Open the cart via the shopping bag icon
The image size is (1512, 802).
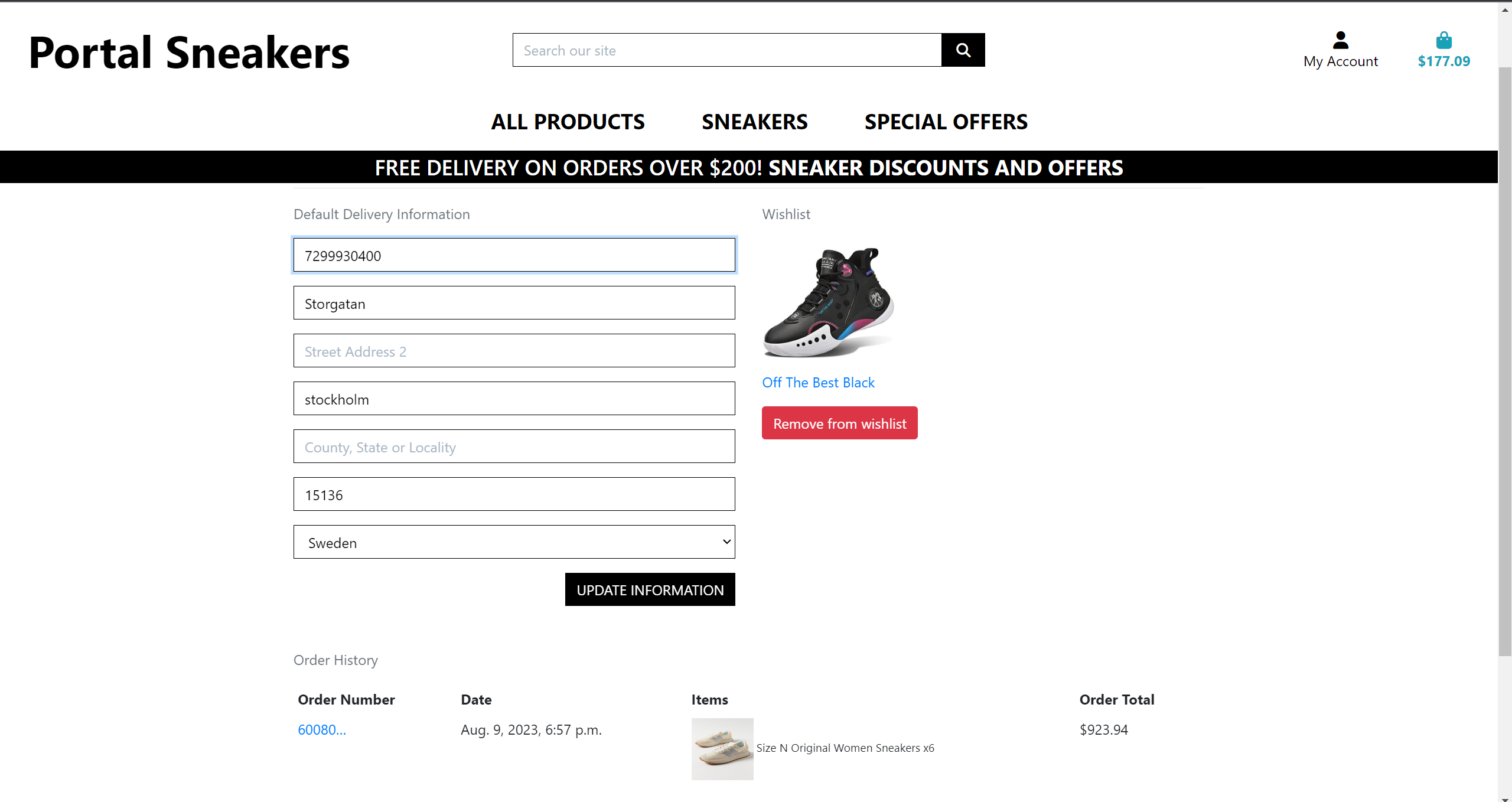(x=1443, y=39)
